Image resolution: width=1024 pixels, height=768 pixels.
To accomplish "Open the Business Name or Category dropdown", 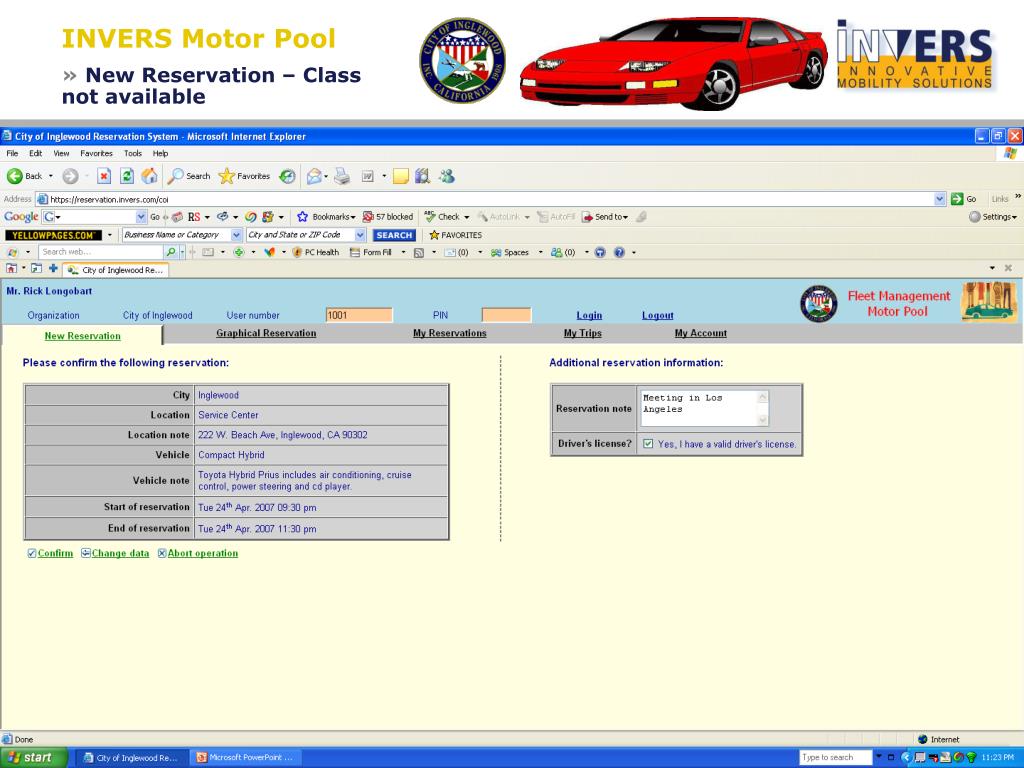I will point(236,235).
